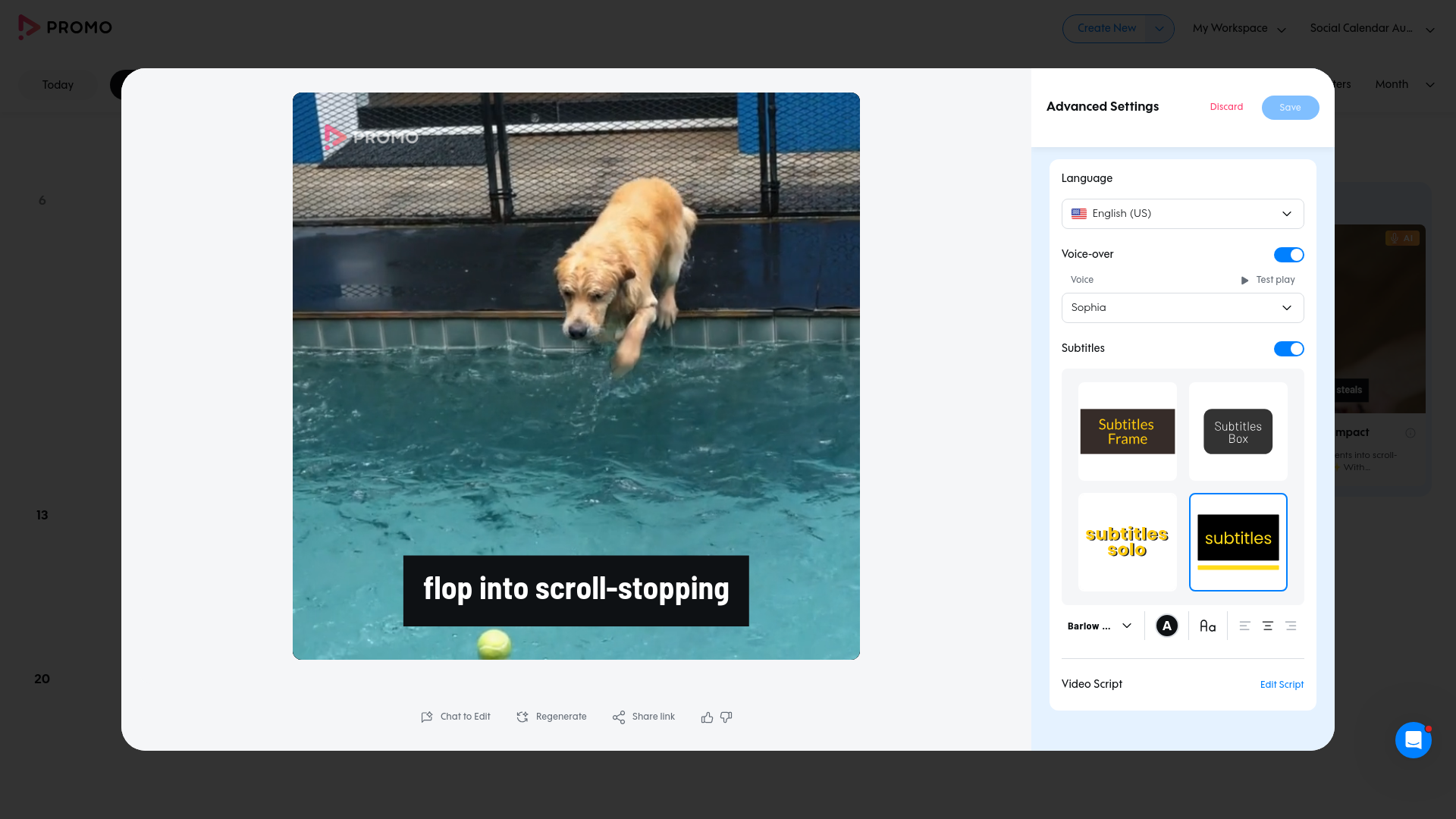This screenshot has width=1456, height=819.
Task: Regenerate the video
Action: pyautogui.click(x=551, y=717)
